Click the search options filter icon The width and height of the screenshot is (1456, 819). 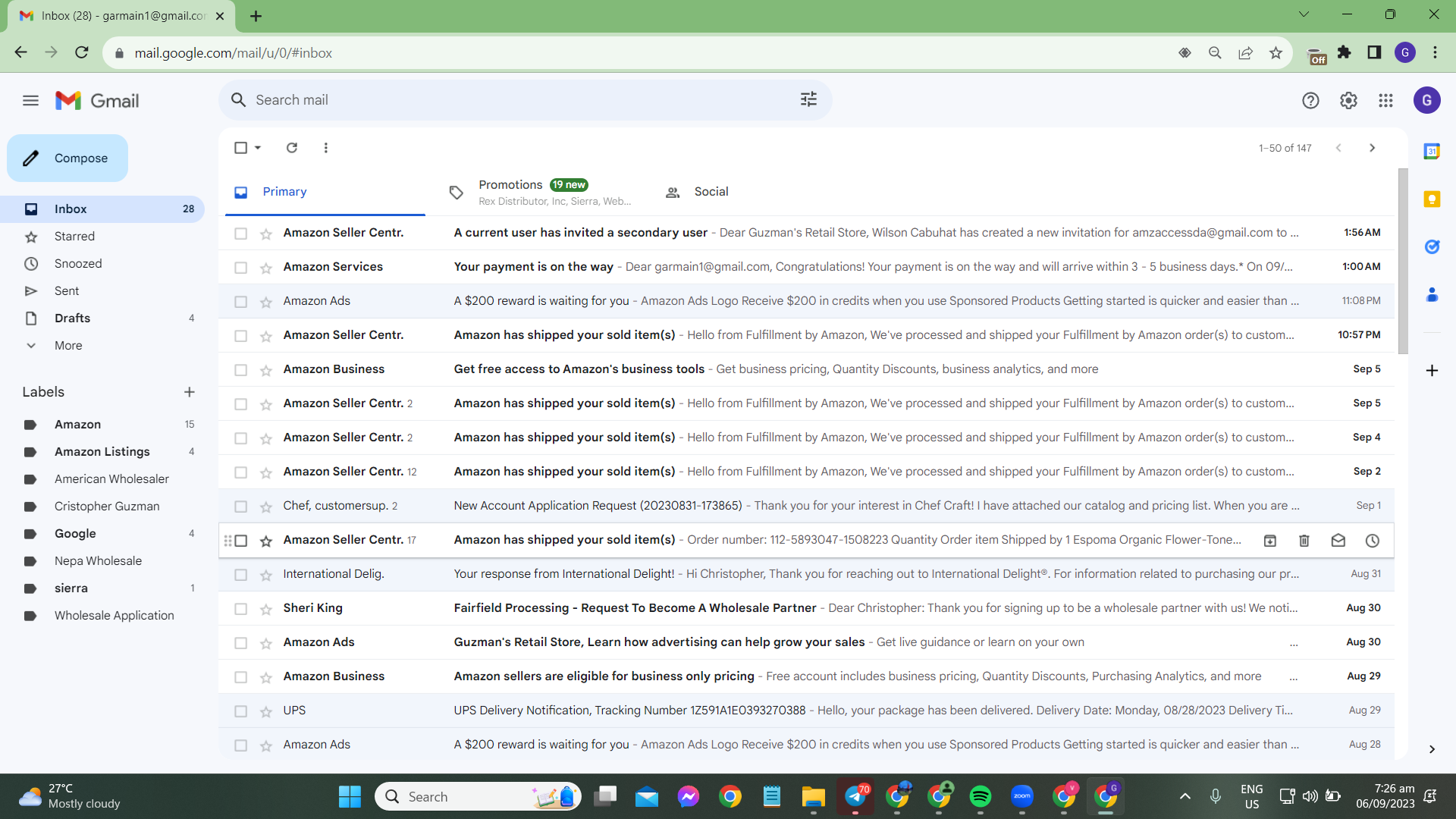tap(808, 99)
